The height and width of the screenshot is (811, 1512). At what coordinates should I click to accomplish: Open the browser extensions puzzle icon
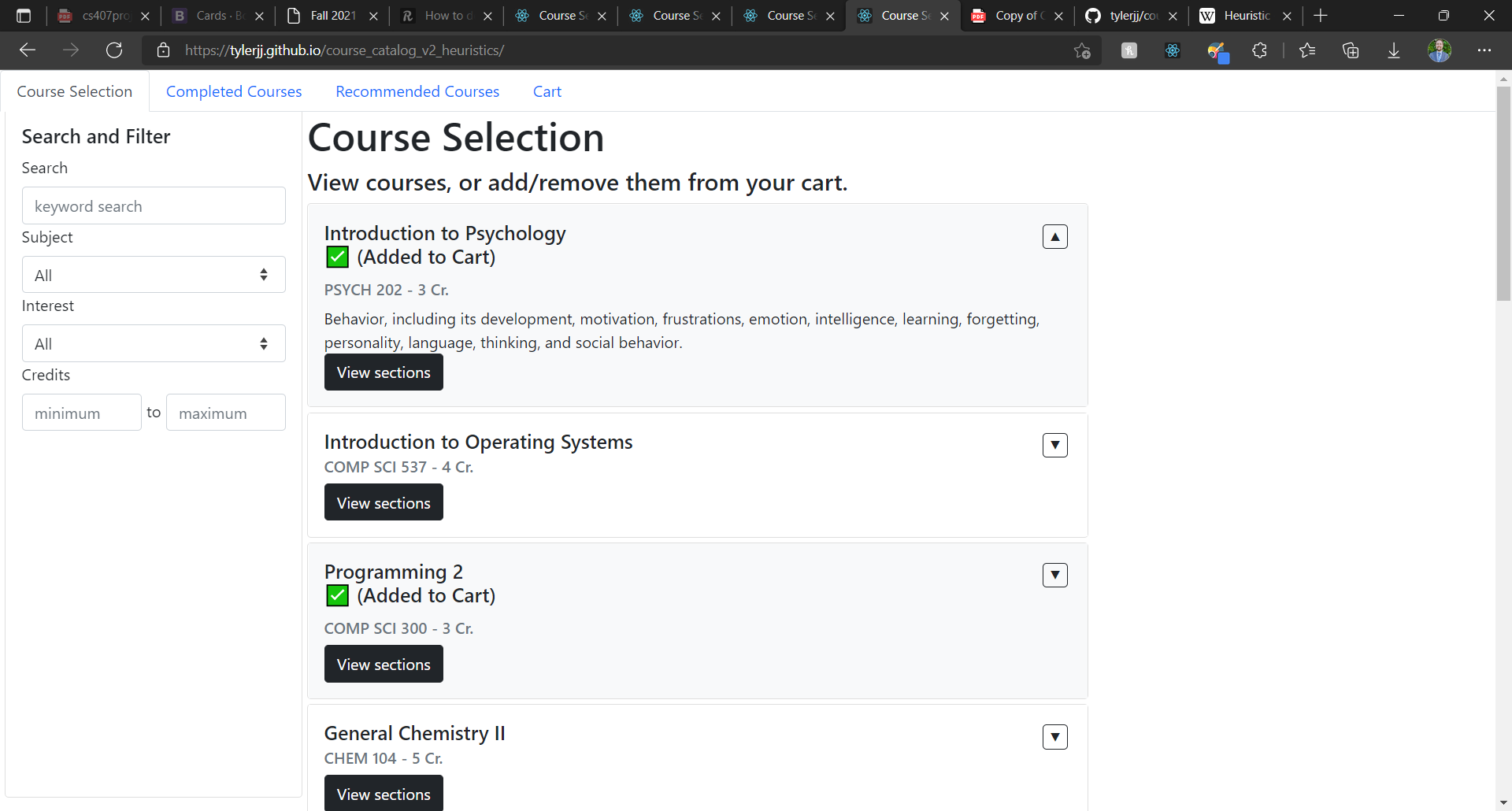click(x=1259, y=50)
